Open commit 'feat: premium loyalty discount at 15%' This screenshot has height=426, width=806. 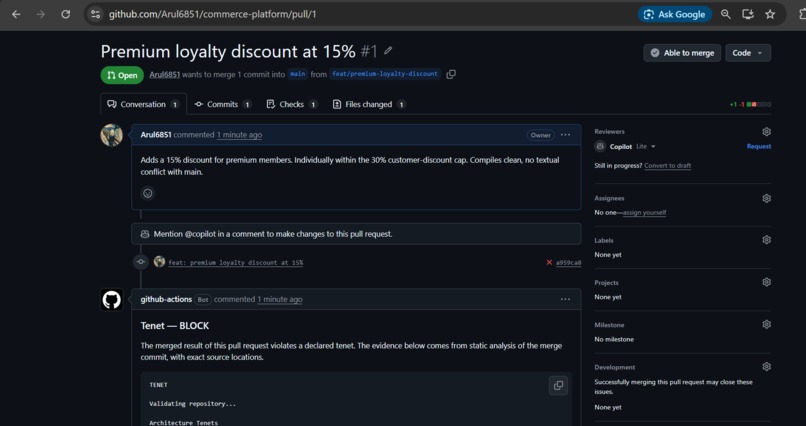point(235,263)
